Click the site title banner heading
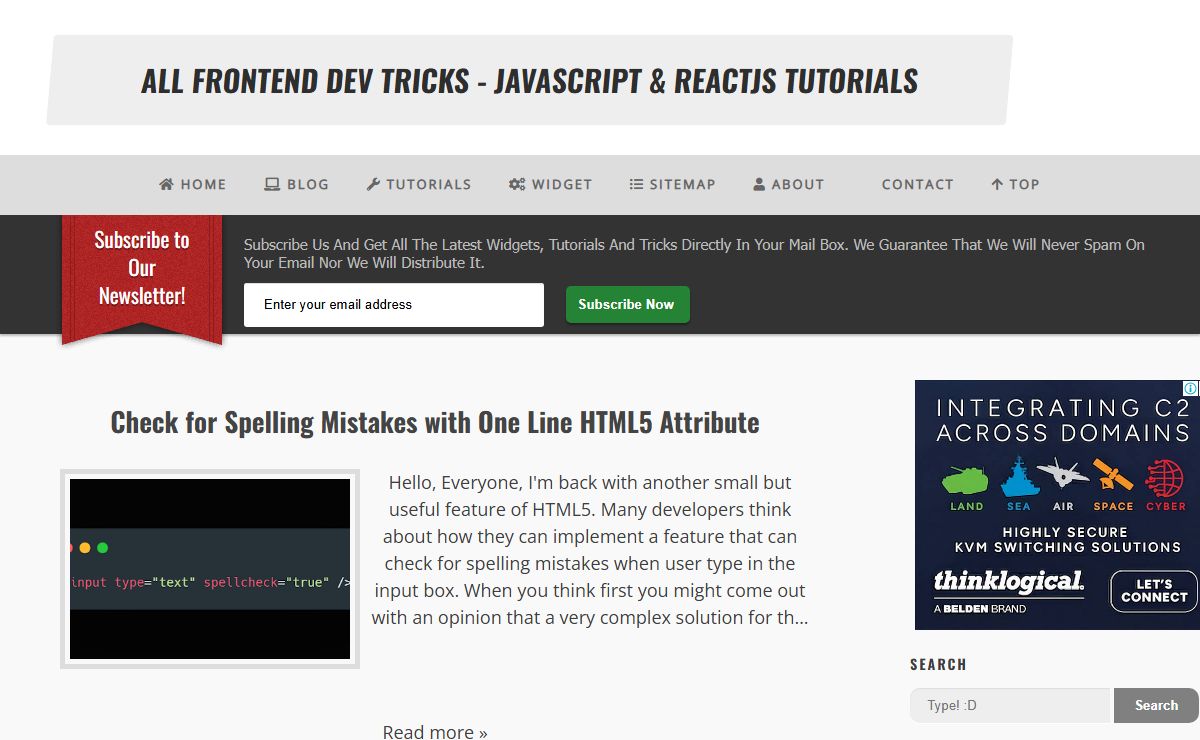The height and width of the screenshot is (740, 1200). 529,81
